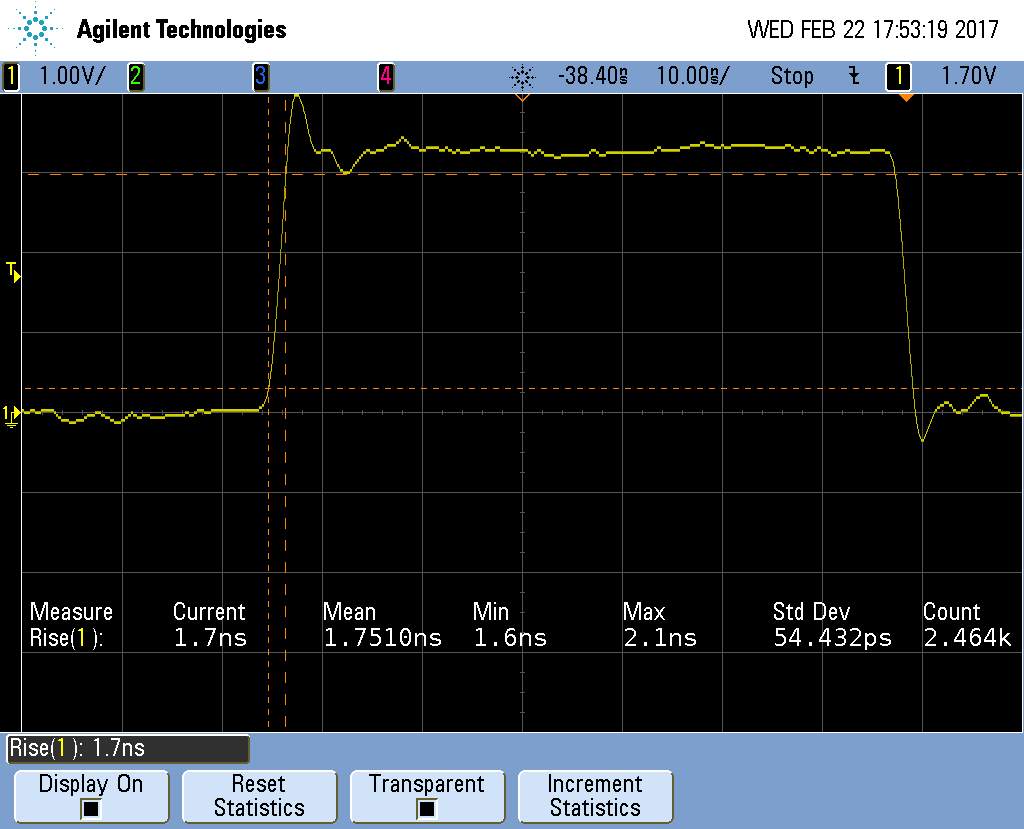Click the Agilent Technologies starburst logo
Screen dimensions: 1024x829
coord(37,29)
